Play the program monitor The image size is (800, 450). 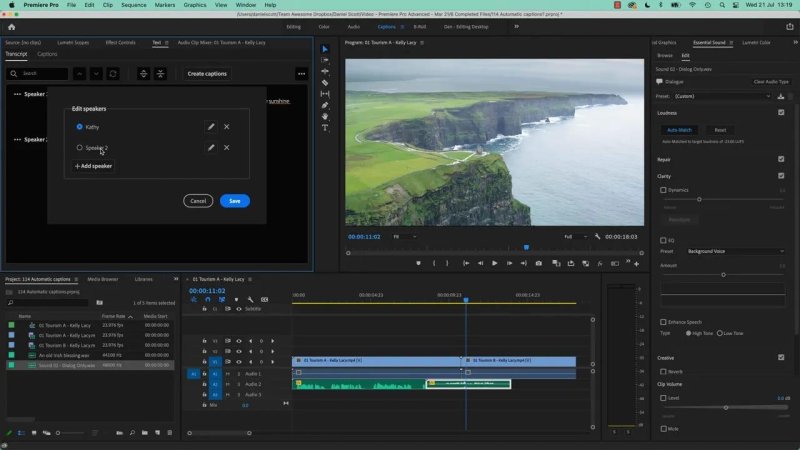[x=494, y=263]
